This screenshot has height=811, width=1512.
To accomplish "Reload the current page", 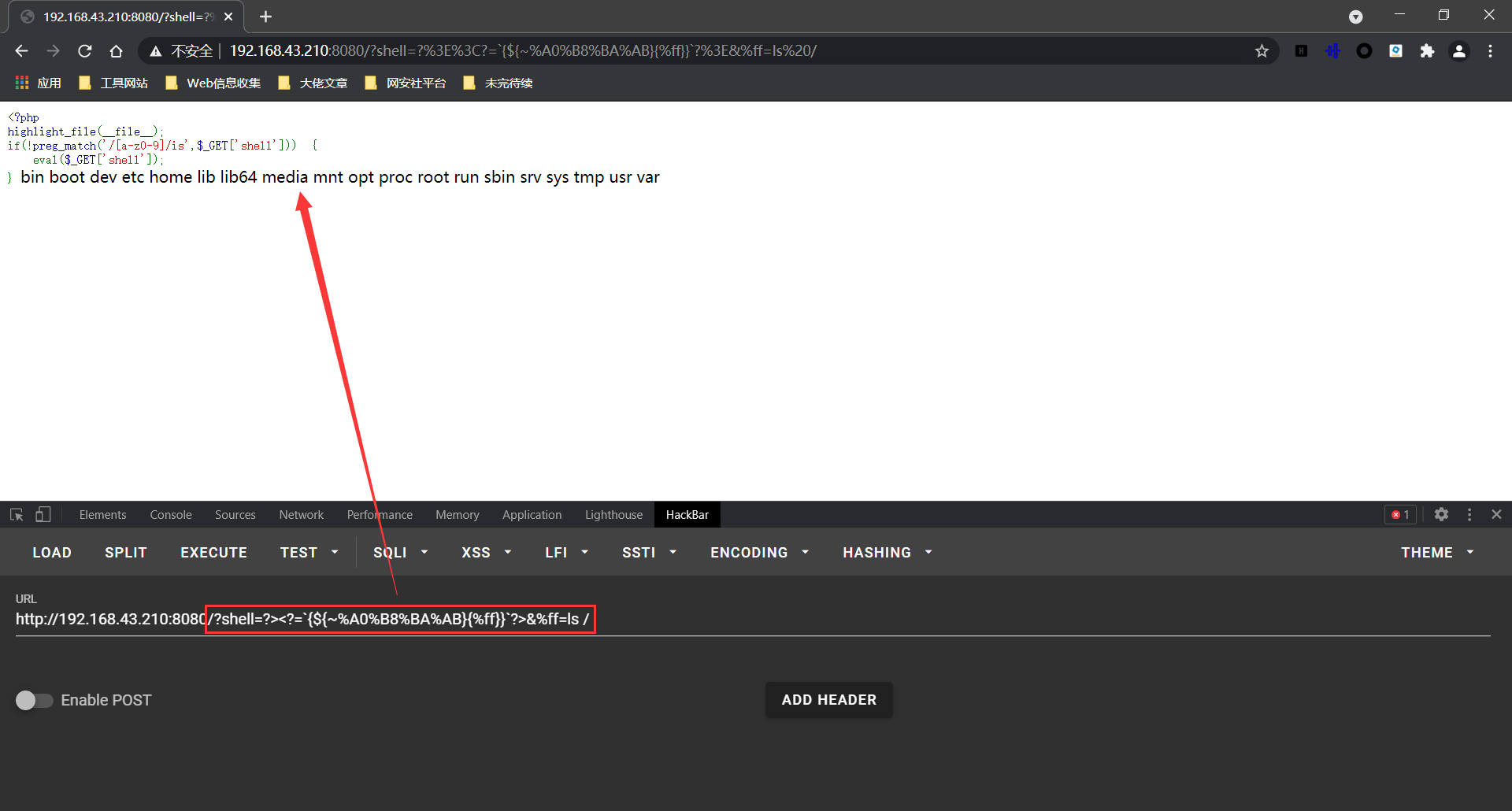I will [x=84, y=51].
